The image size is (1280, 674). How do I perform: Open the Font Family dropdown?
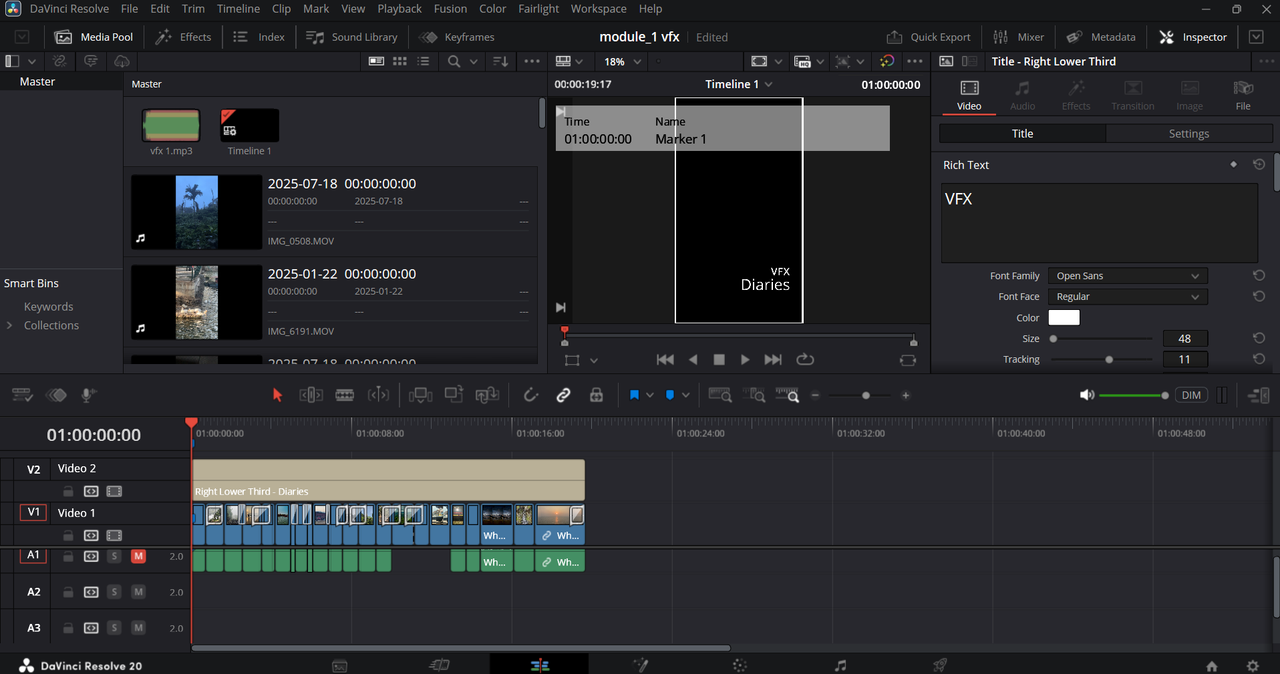(x=1127, y=276)
